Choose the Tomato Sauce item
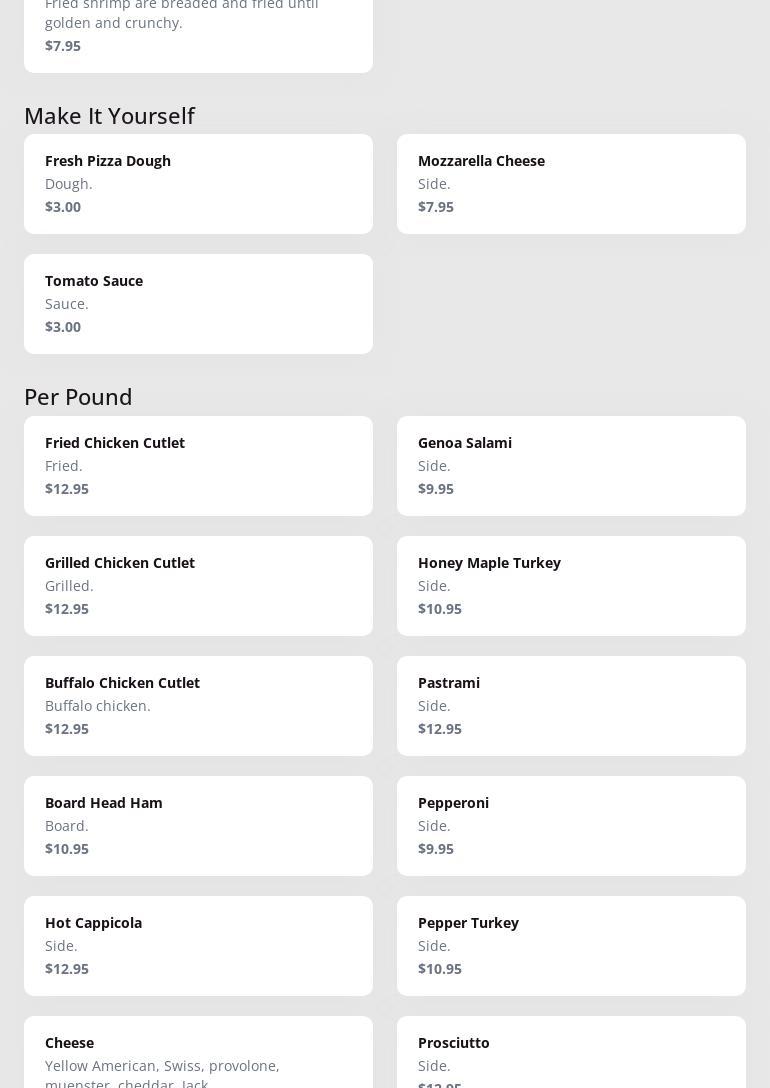Image resolution: width=770 pixels, height=1088 pixels. [198, 304]
